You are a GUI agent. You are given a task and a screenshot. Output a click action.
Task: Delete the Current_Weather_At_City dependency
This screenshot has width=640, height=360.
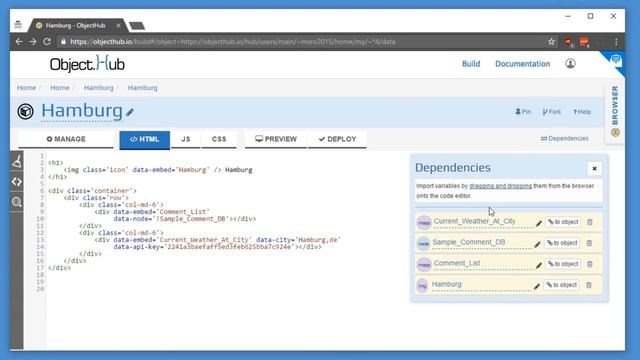[590, 222]
